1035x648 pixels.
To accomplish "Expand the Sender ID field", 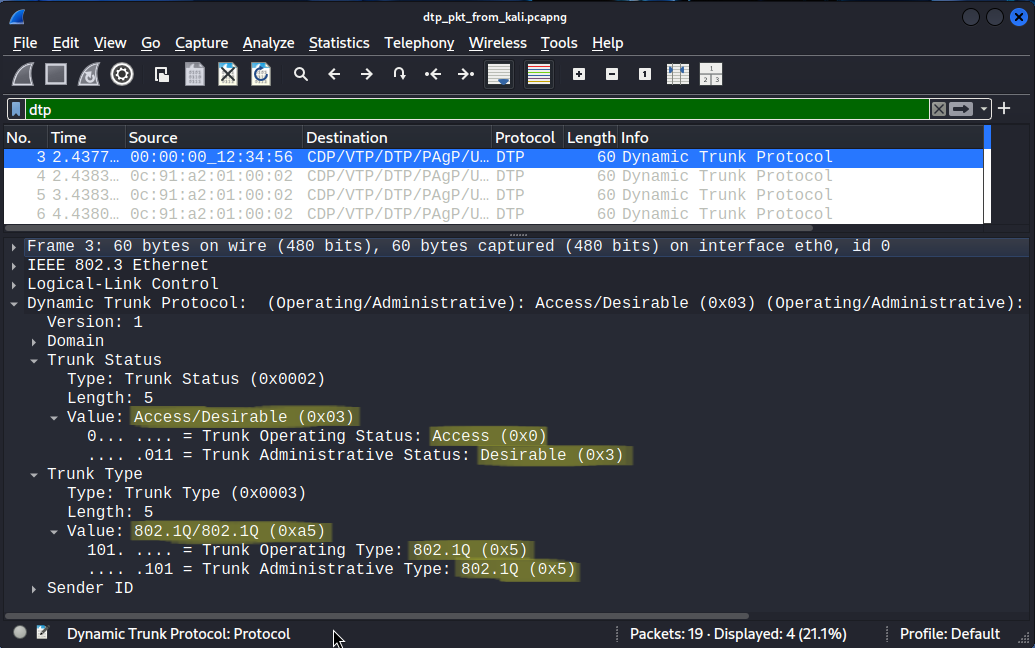I will coord(35,589).
